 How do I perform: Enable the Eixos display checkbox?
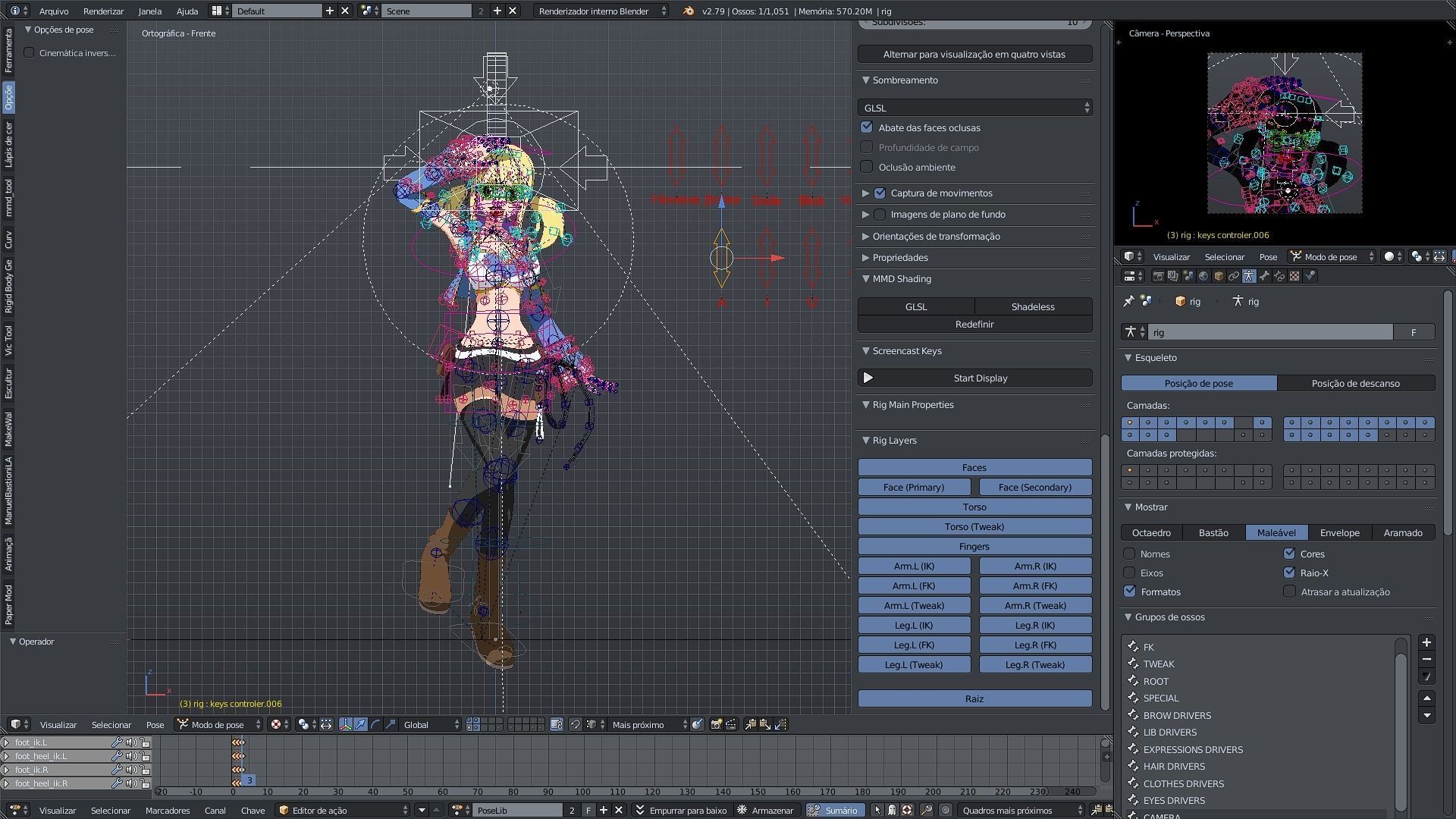1130,573
